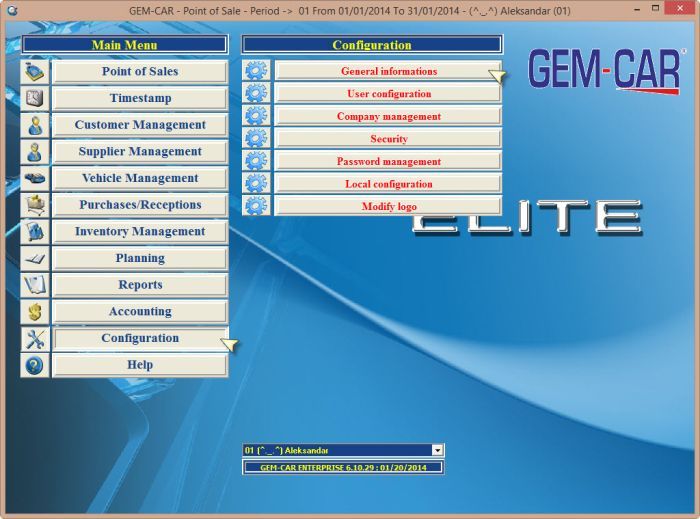This screenshot has height=519, width=700.
Task: Click the clock icon beside Timestamp
Action: tap(35, 98)
